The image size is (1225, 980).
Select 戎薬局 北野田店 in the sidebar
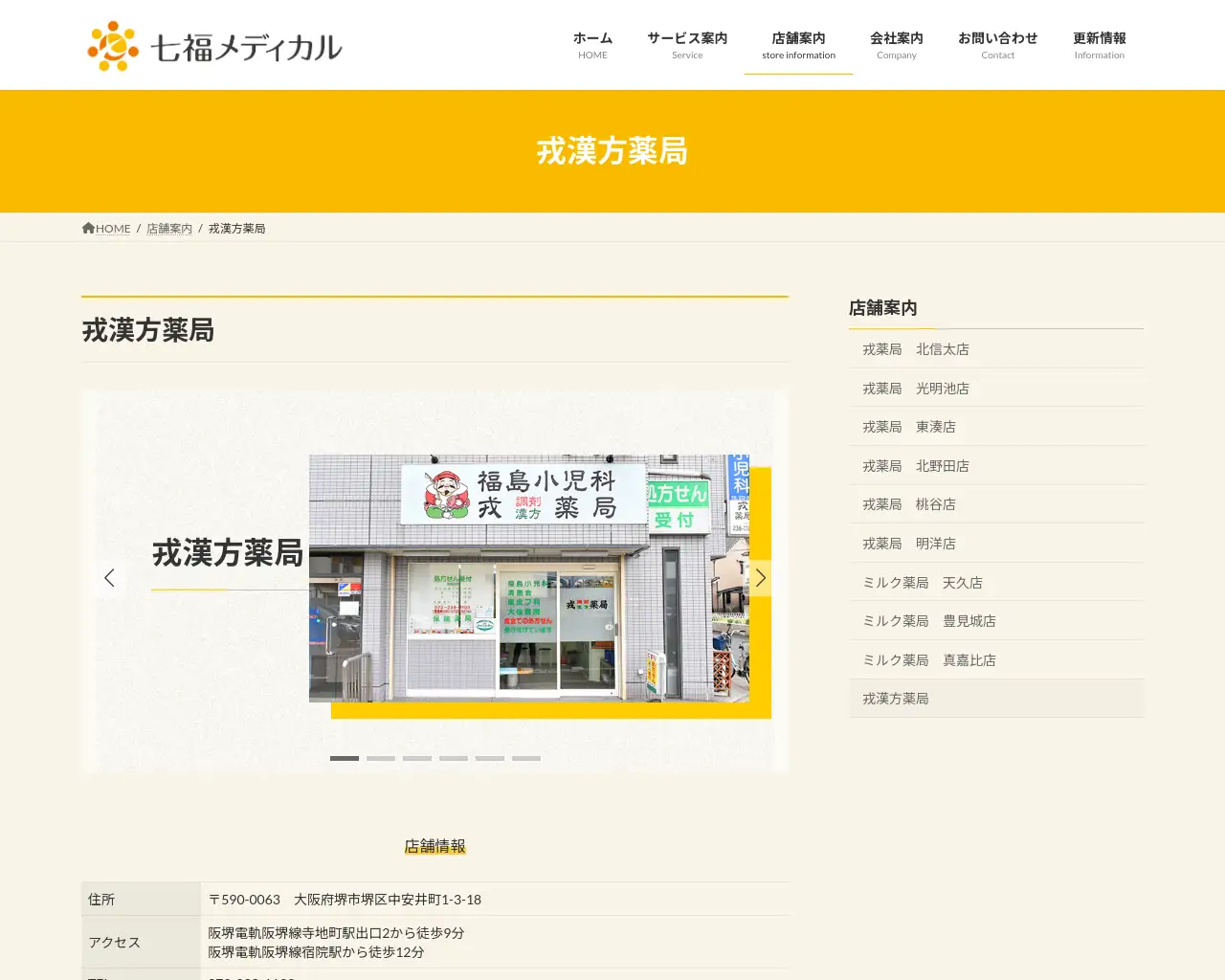coord(995,465)
